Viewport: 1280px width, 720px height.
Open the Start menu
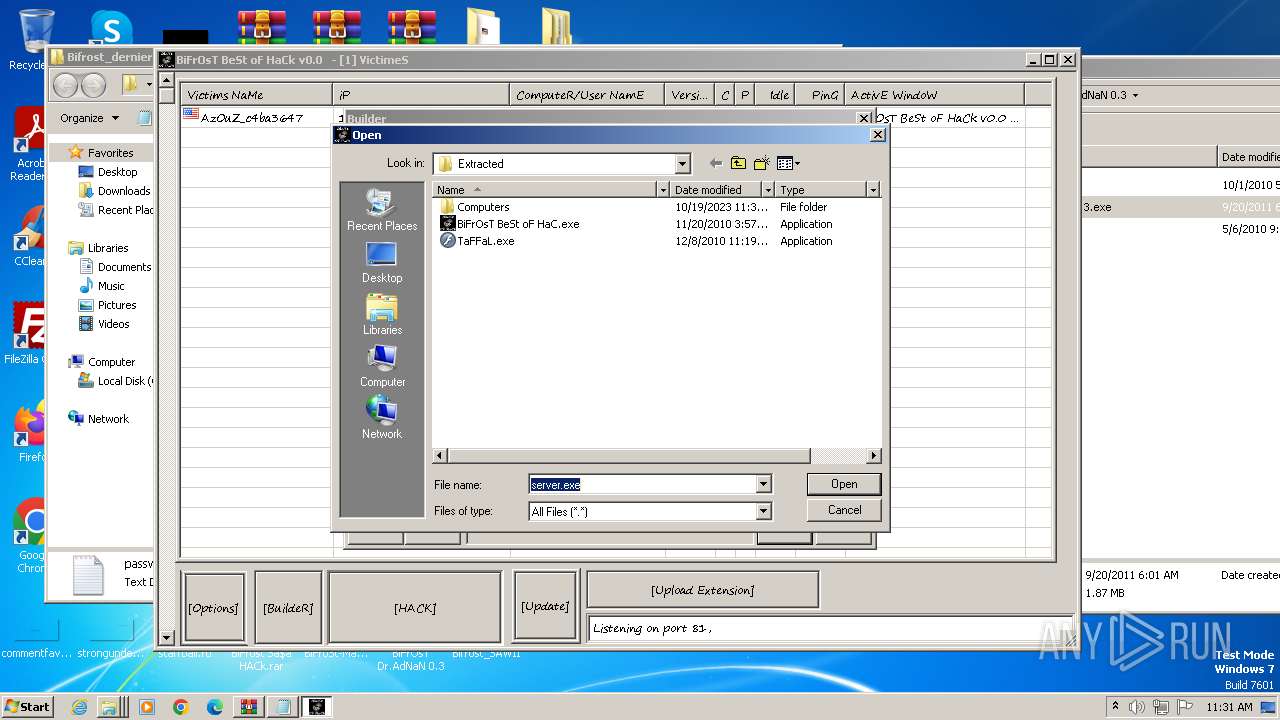coord(27,706)
